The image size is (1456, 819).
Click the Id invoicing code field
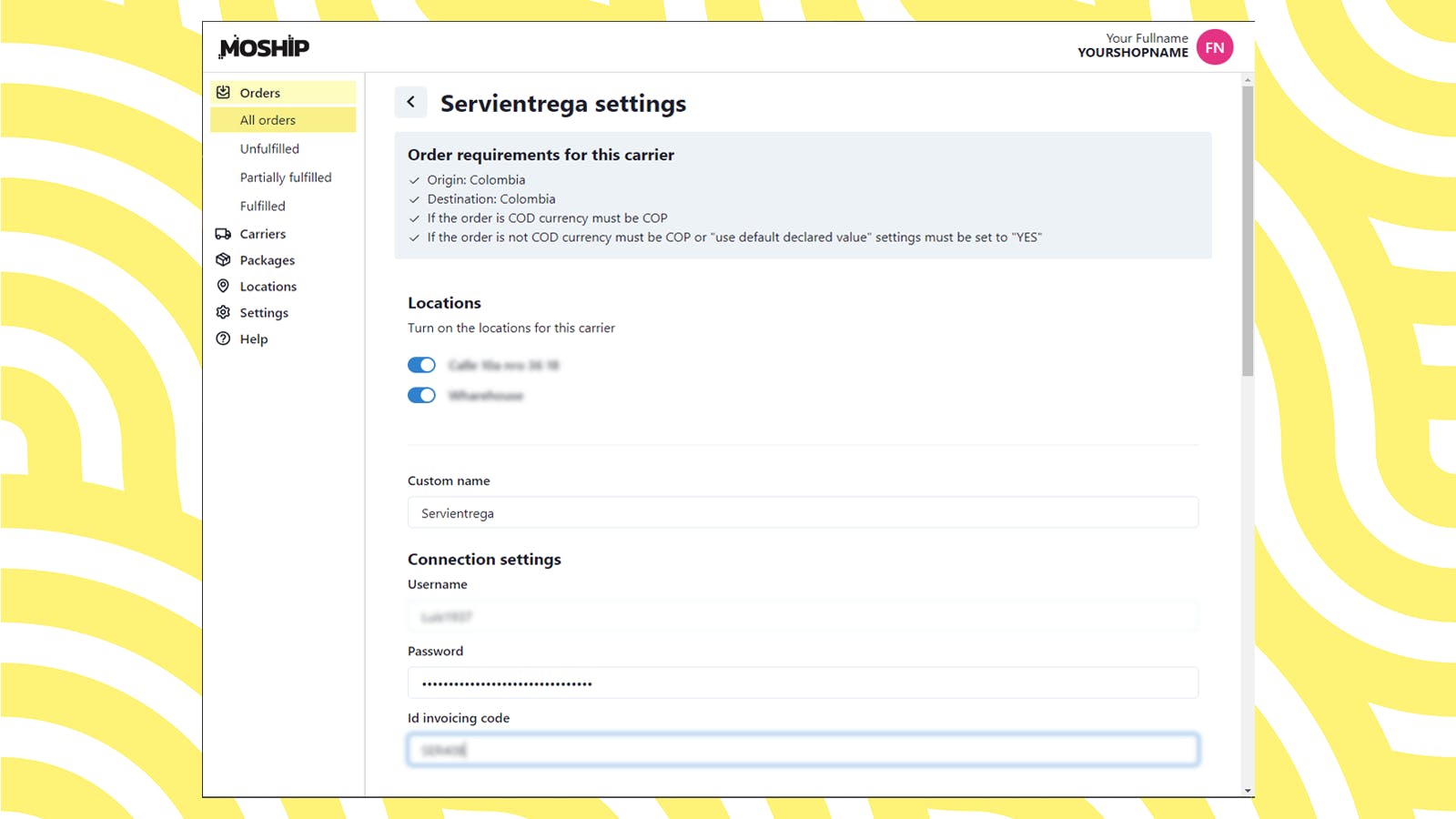coord(803,750)
